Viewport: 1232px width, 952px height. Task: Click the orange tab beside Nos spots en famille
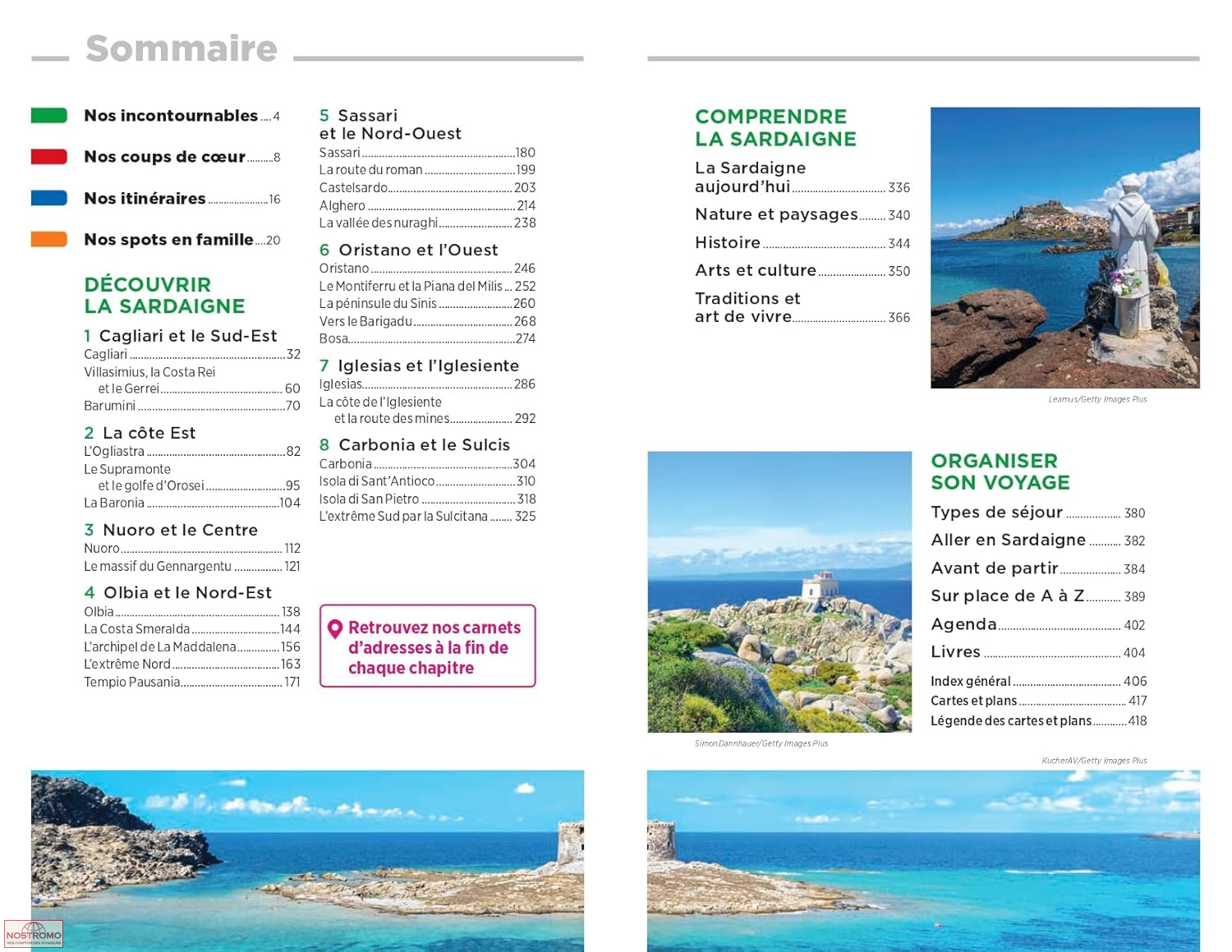(49, 239)
